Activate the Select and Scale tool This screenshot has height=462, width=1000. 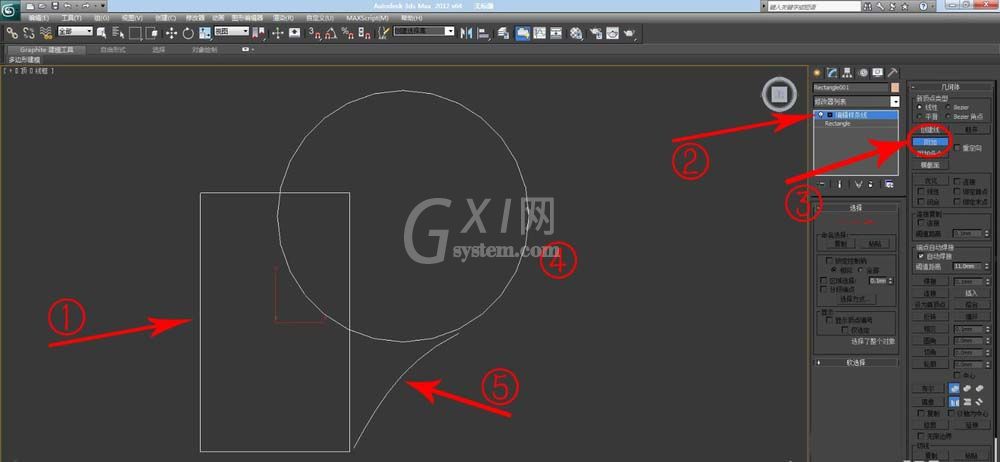point(205,33)
